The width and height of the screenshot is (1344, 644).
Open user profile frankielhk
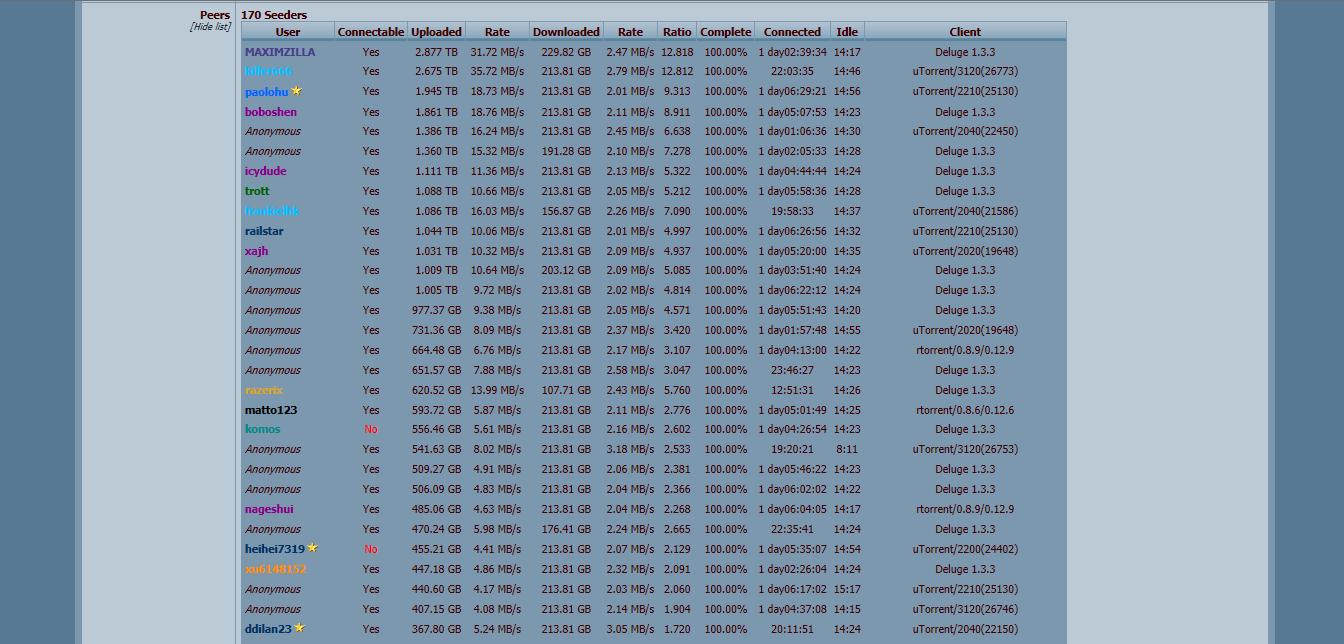pyautogui.click(x=272, y=211)
